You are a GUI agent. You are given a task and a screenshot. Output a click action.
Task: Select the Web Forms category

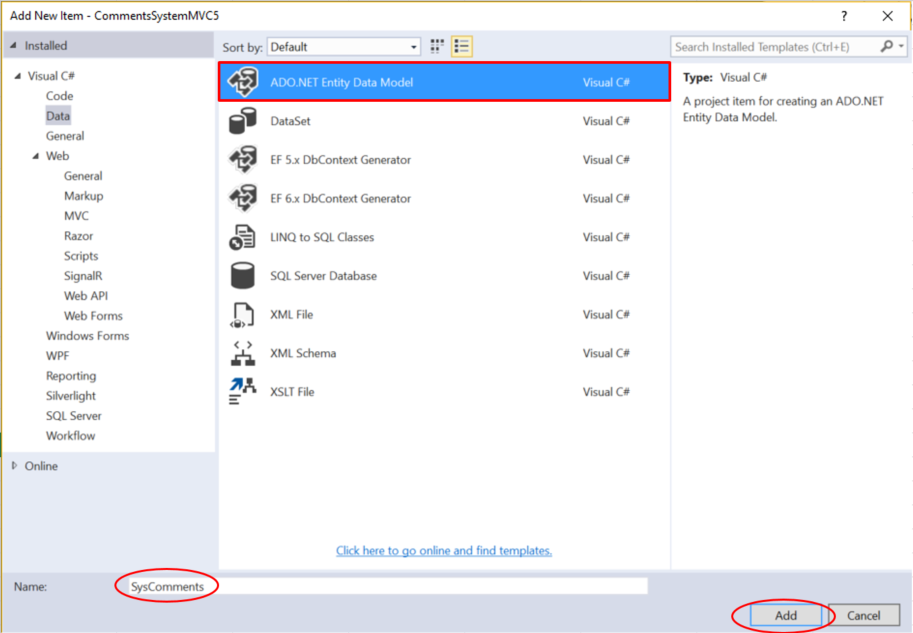point(93,316)
